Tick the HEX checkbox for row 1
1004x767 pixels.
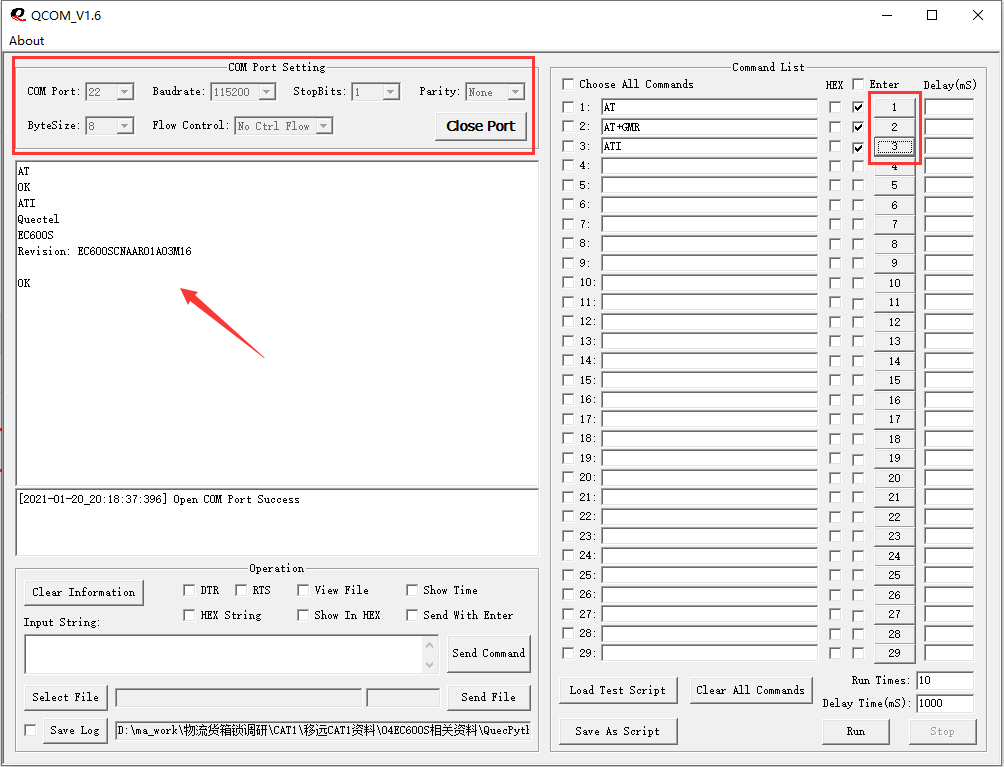pyautogui.click(x=834, y=108)
